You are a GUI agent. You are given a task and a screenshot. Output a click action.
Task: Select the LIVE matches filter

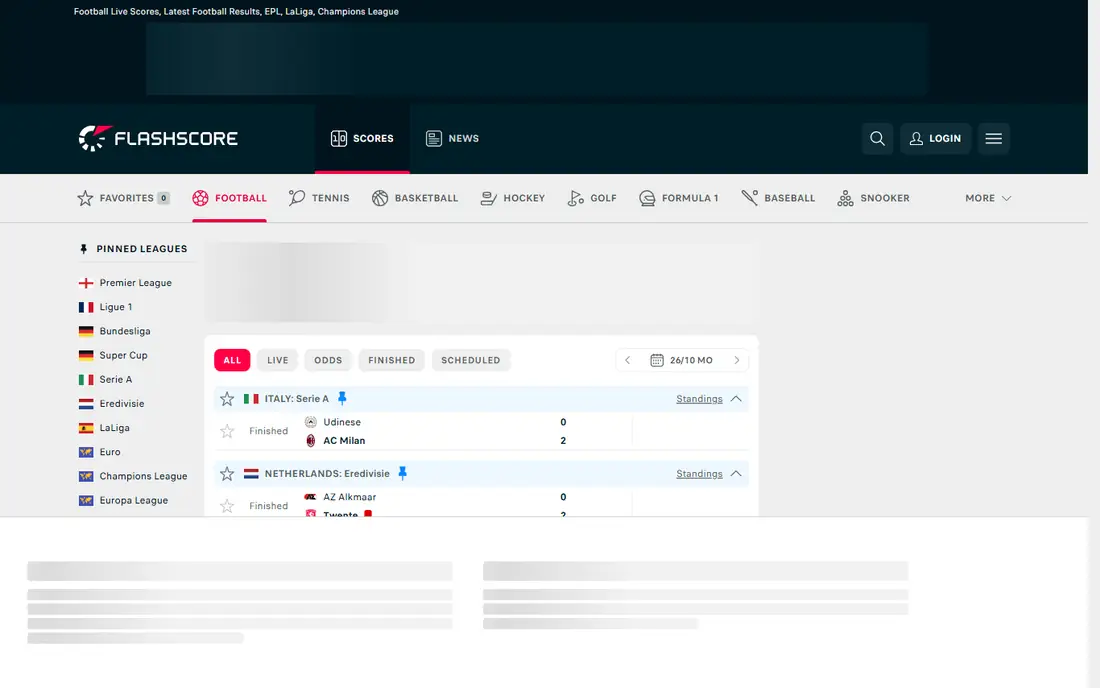278,360
